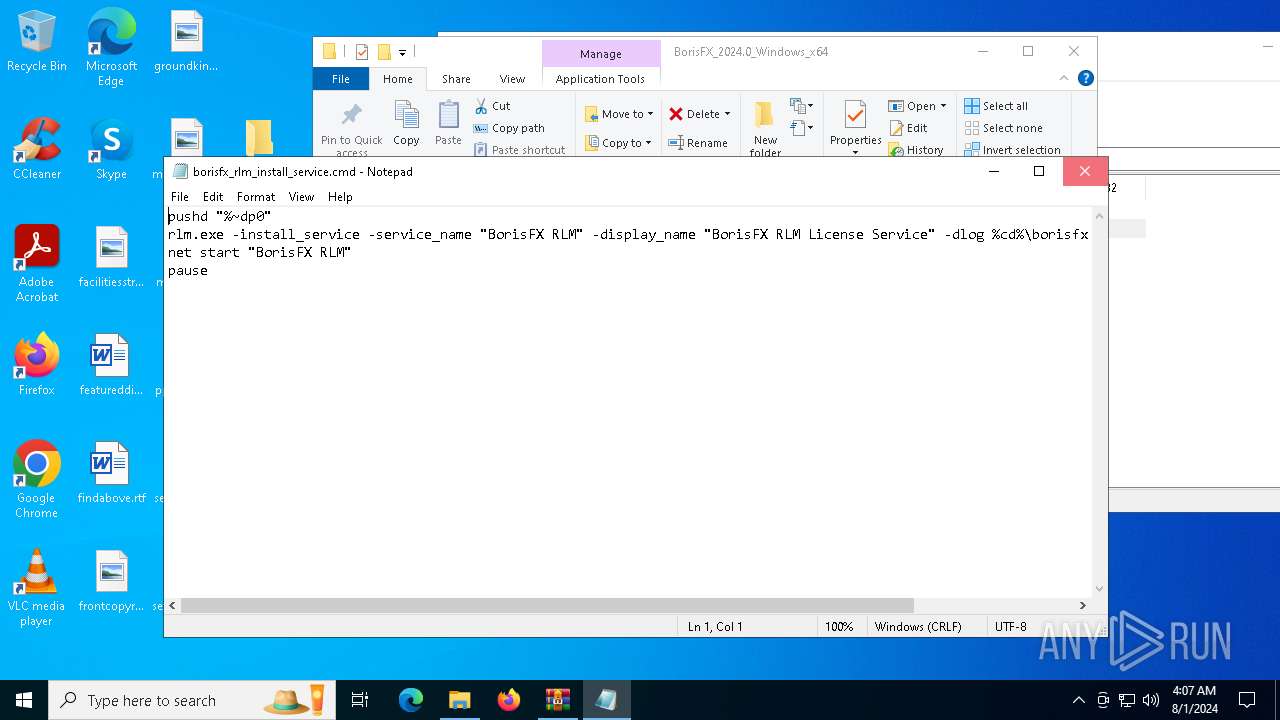Click Rename in the Explorer ribbon
This screenshot has height=720, width=1280.
point(698,143)
